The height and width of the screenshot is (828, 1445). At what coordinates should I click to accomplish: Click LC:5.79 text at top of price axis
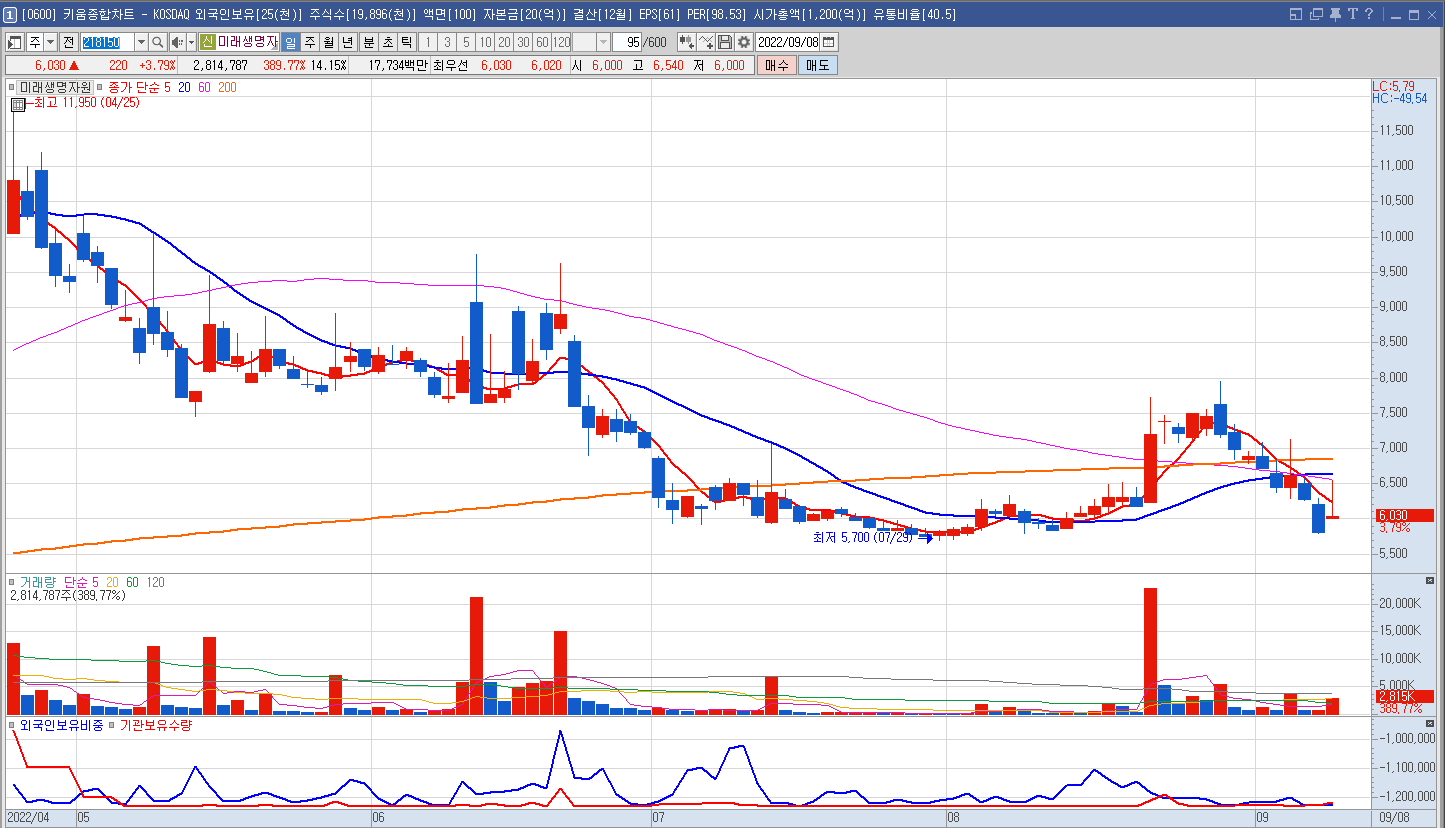[1392, 87]
